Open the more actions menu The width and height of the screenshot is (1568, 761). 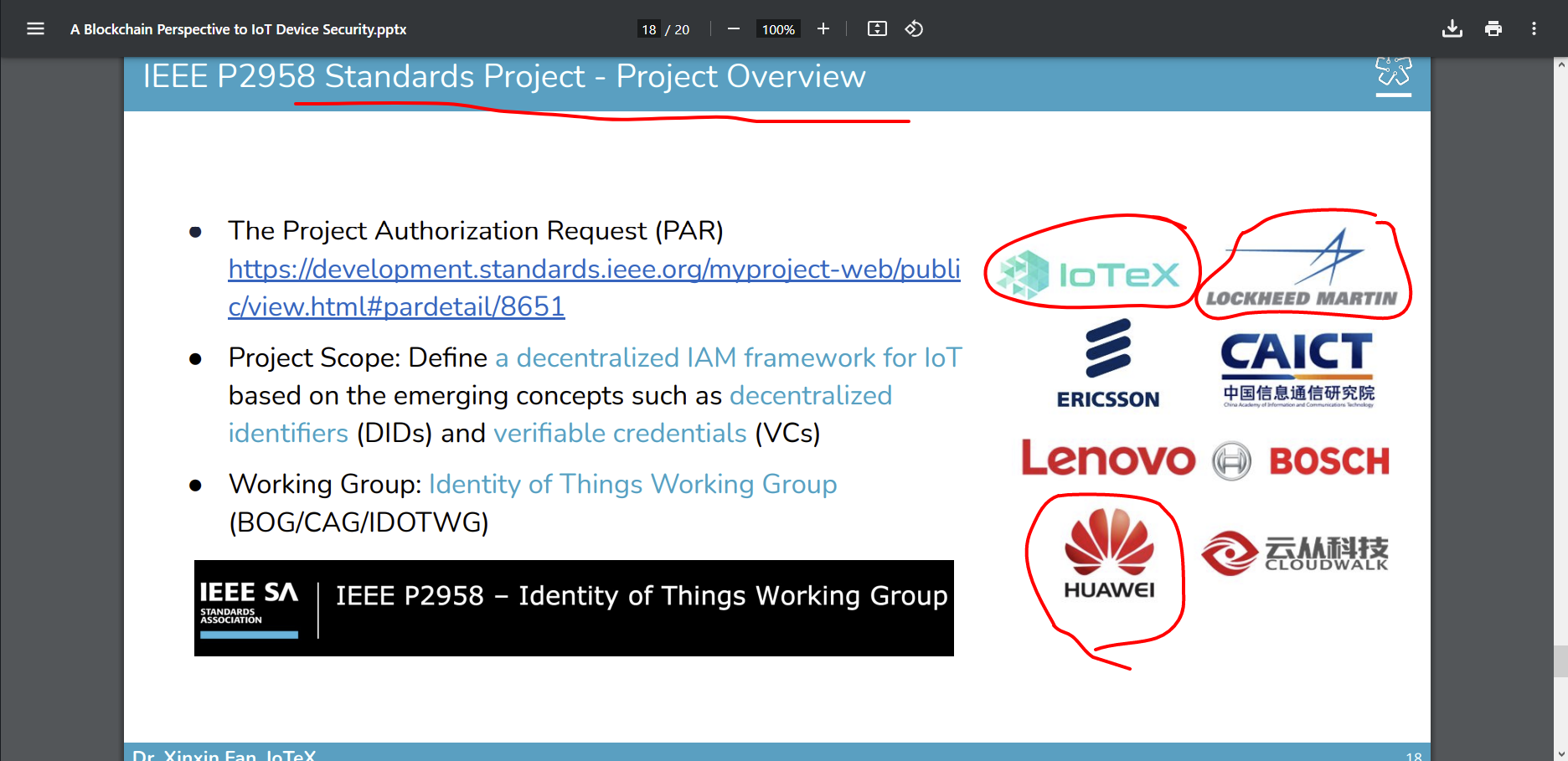[x=1534, y=28]
